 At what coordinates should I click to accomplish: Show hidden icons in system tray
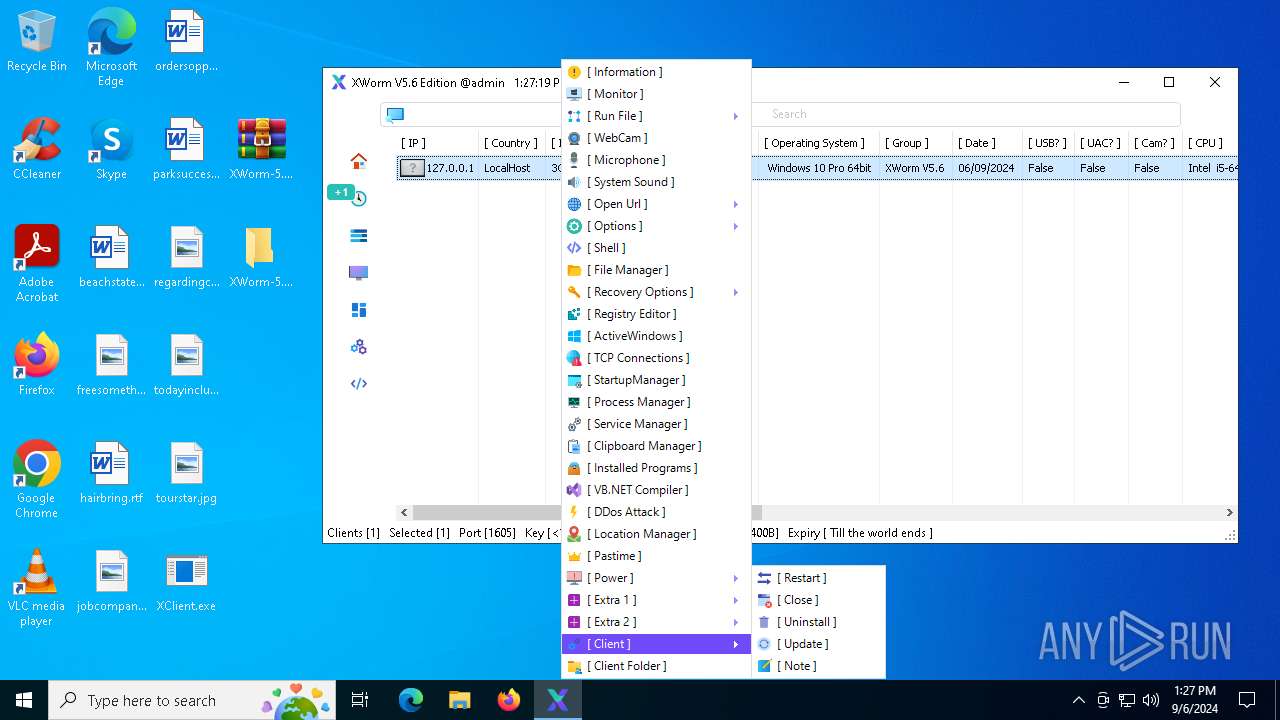pos(1078,700)
